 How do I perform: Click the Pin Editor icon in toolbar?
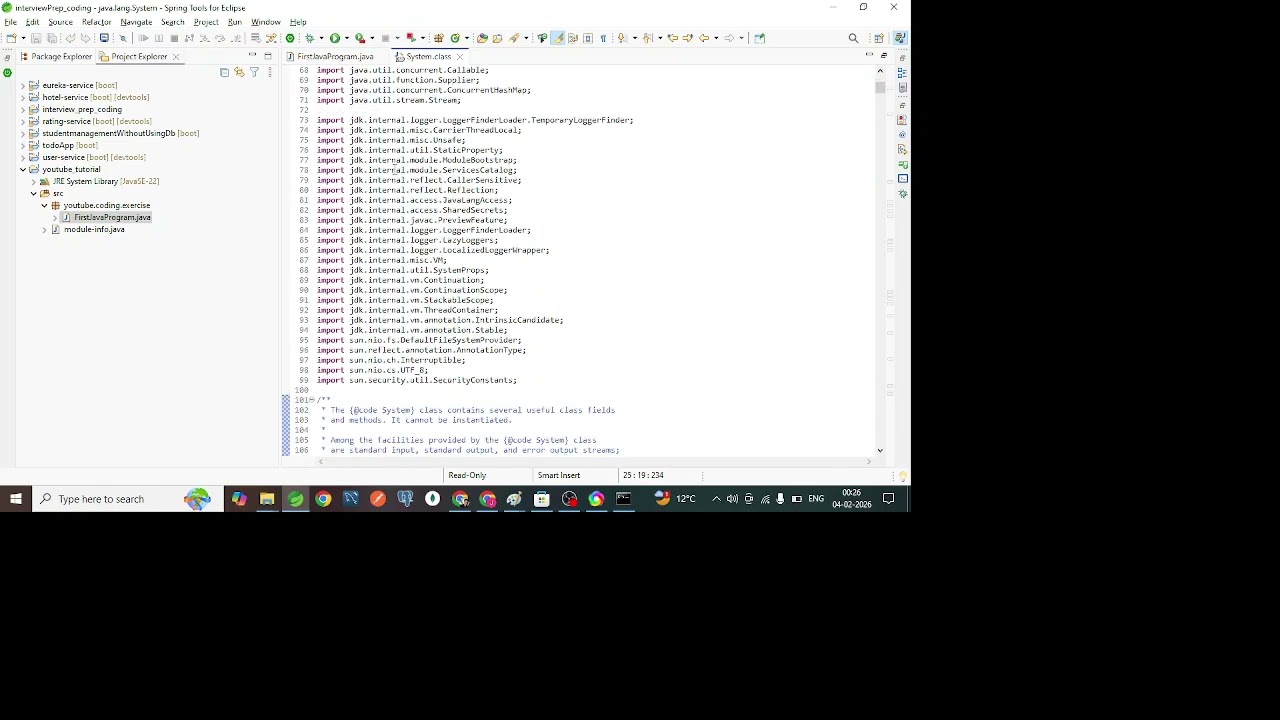(x=759, y=38)
